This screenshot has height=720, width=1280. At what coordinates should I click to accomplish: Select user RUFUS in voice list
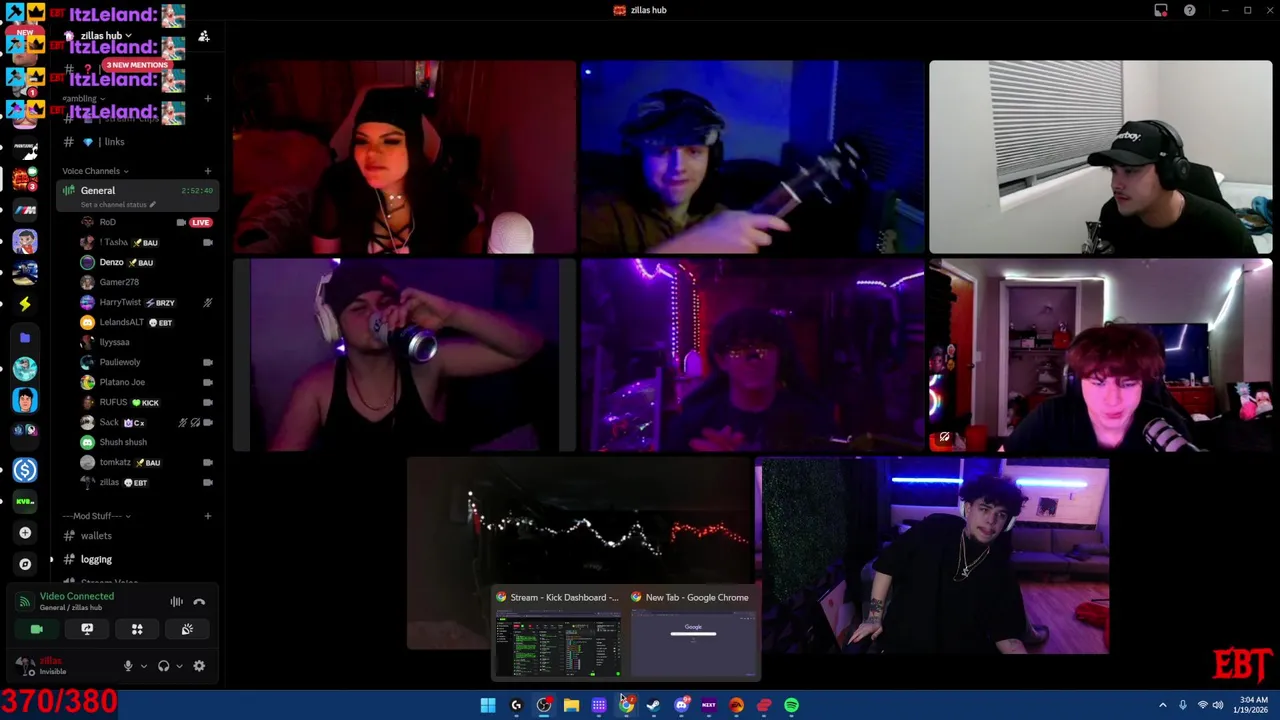point(113,402)
